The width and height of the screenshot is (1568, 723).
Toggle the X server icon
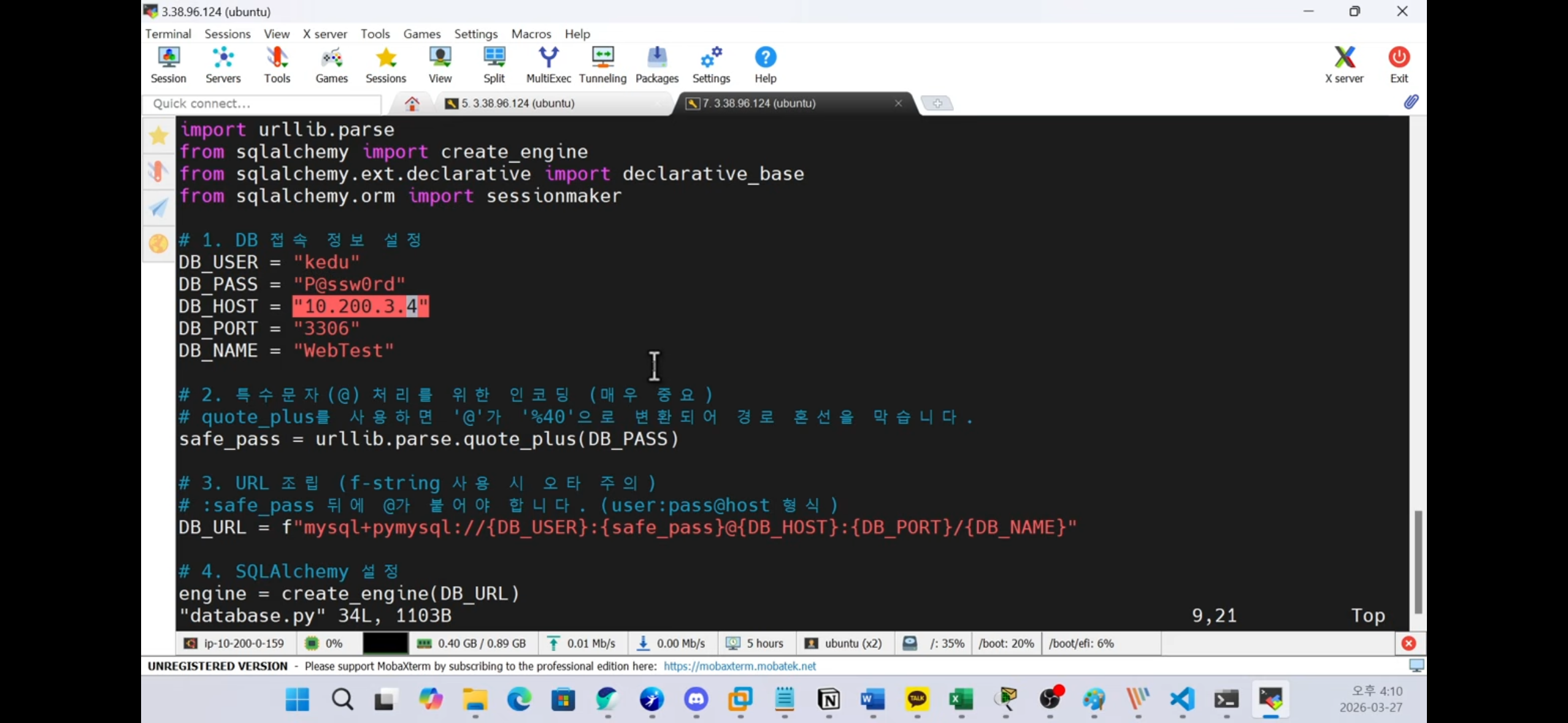(1343, 64)
